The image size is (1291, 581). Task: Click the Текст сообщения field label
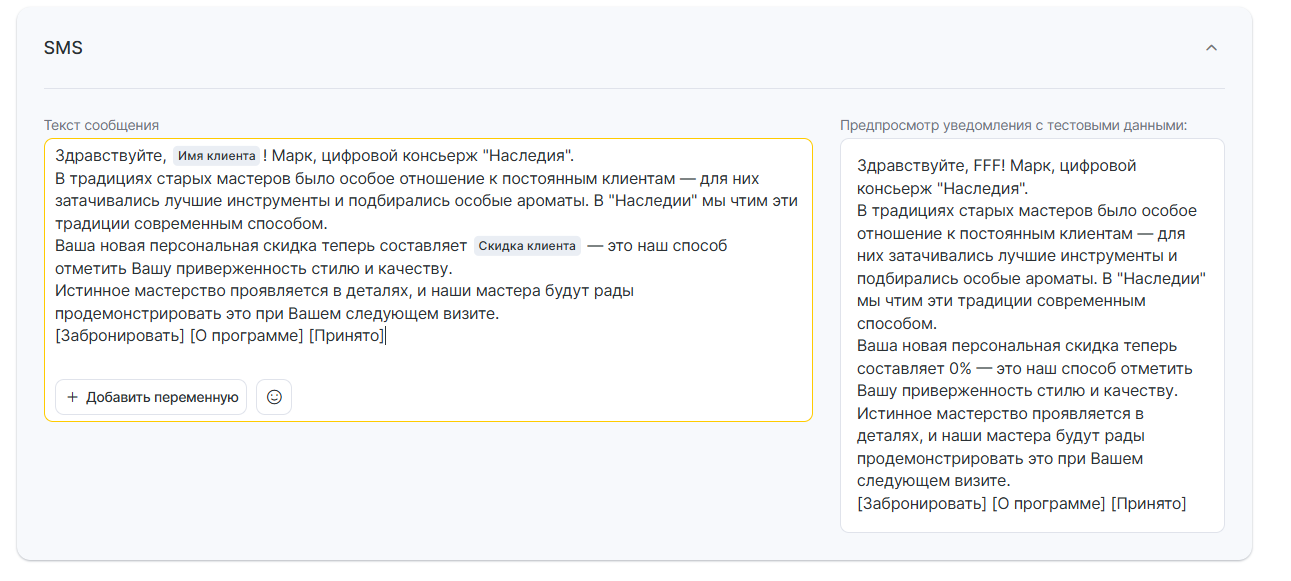pos(101,125)
